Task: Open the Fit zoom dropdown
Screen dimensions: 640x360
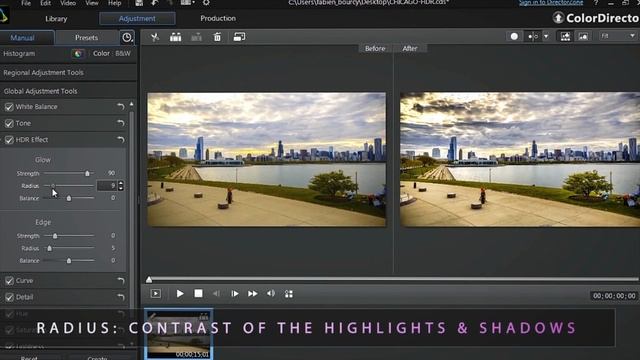Action: [x=618, y=36]
